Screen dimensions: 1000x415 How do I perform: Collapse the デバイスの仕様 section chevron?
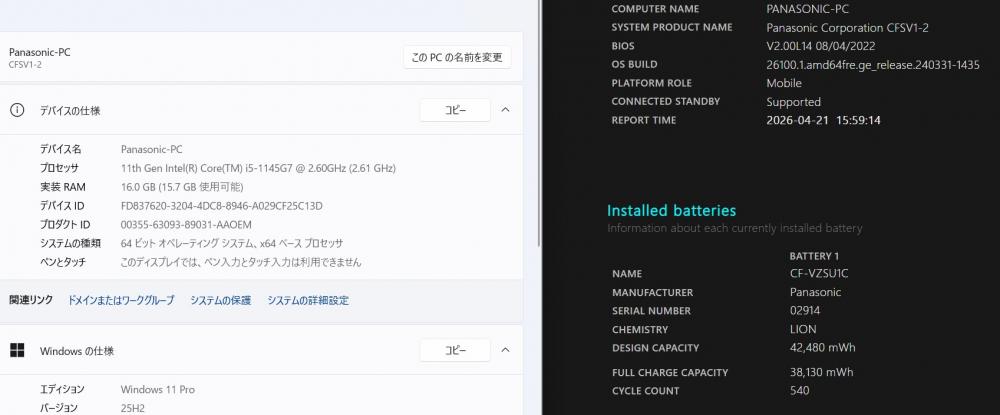point(505,111)
